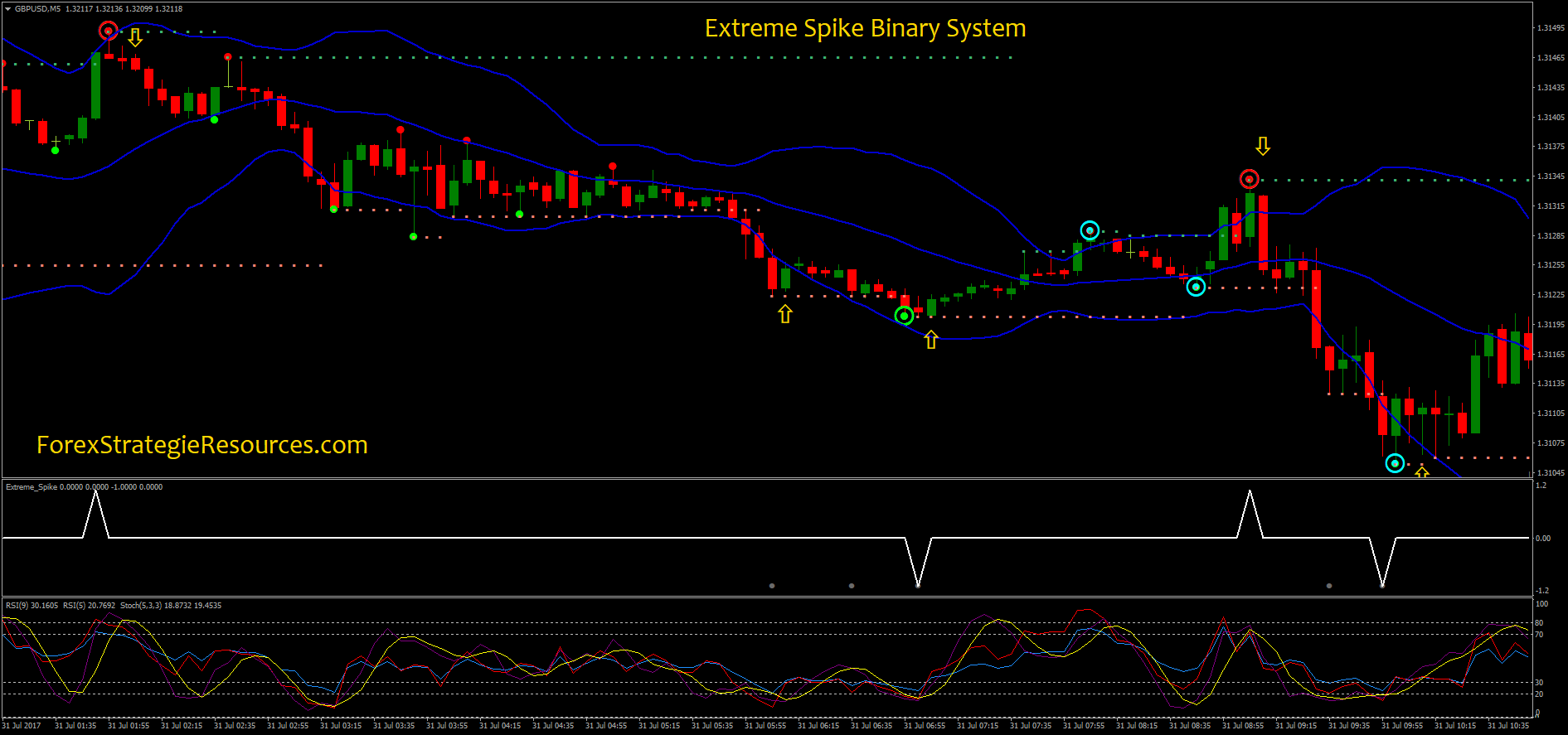Click the 31 Jul 10:35 time label
1568x735 pixels.
click(x=1508, y=726)
